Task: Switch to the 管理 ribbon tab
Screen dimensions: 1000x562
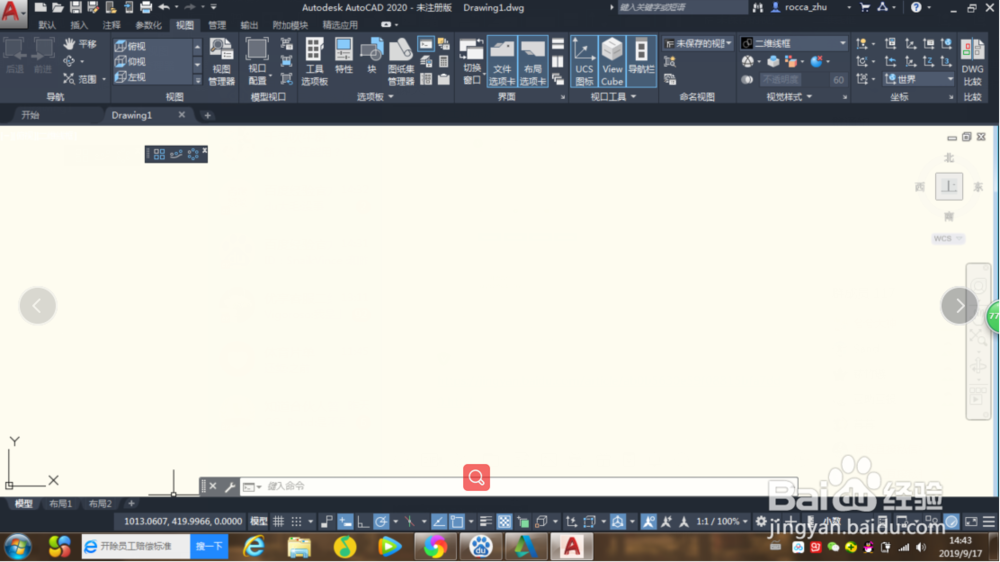Action: pos(217,25)
